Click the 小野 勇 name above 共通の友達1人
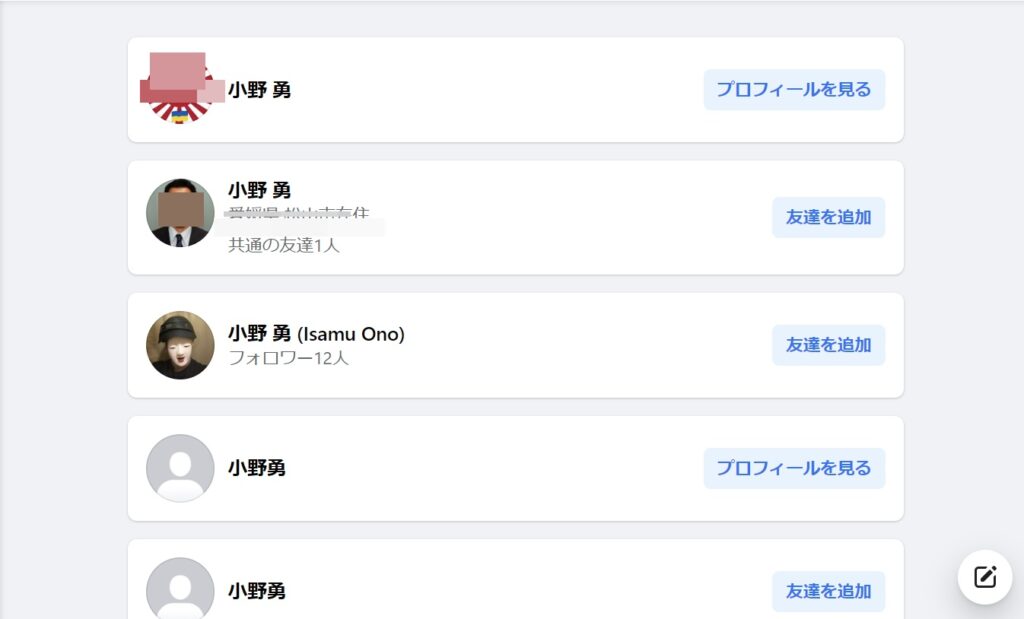The height and width of the screenshot is (619, 1024). (x=259, y=190)
